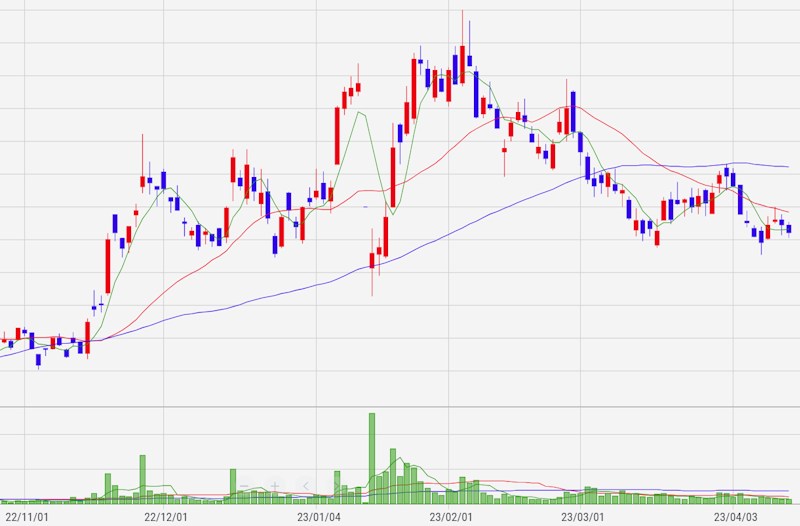Select the 23/04/03 date axis label

(735, 517)
